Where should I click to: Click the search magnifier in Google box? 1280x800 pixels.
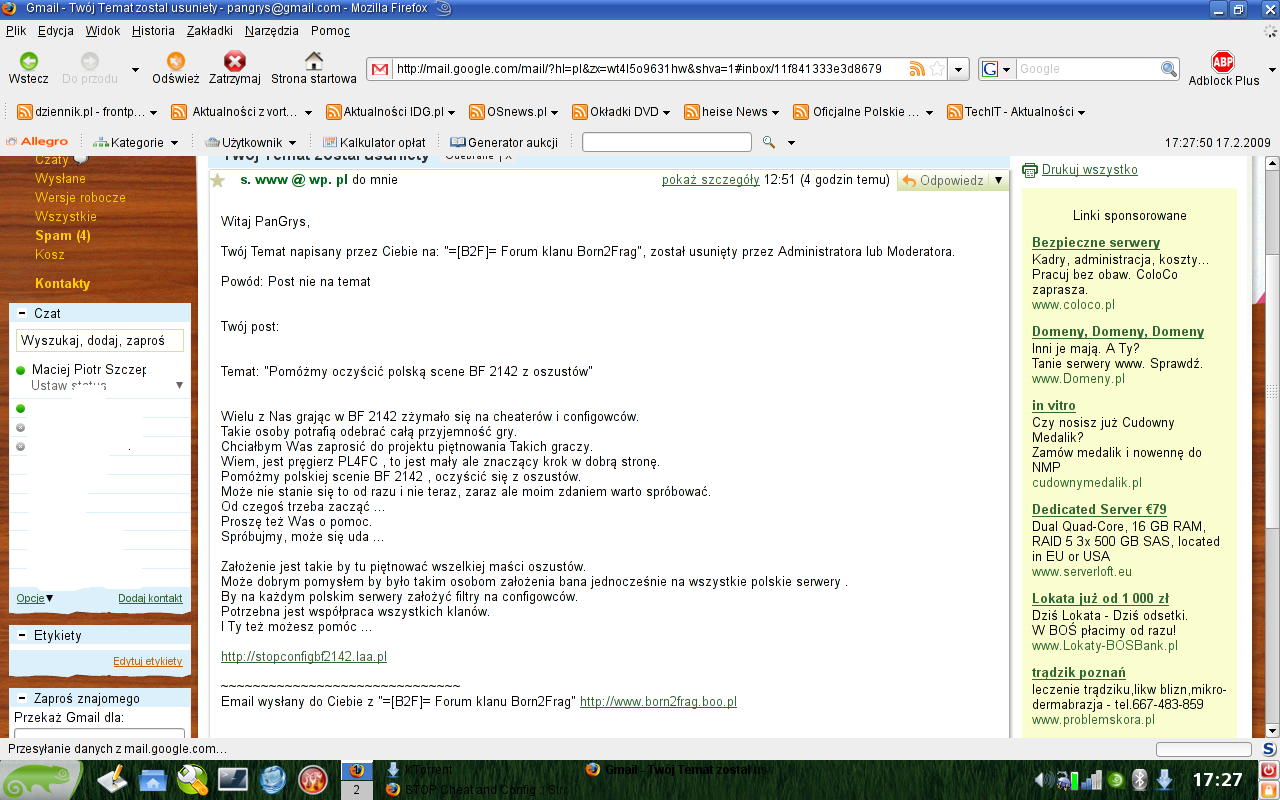(x=1169, y=69)
